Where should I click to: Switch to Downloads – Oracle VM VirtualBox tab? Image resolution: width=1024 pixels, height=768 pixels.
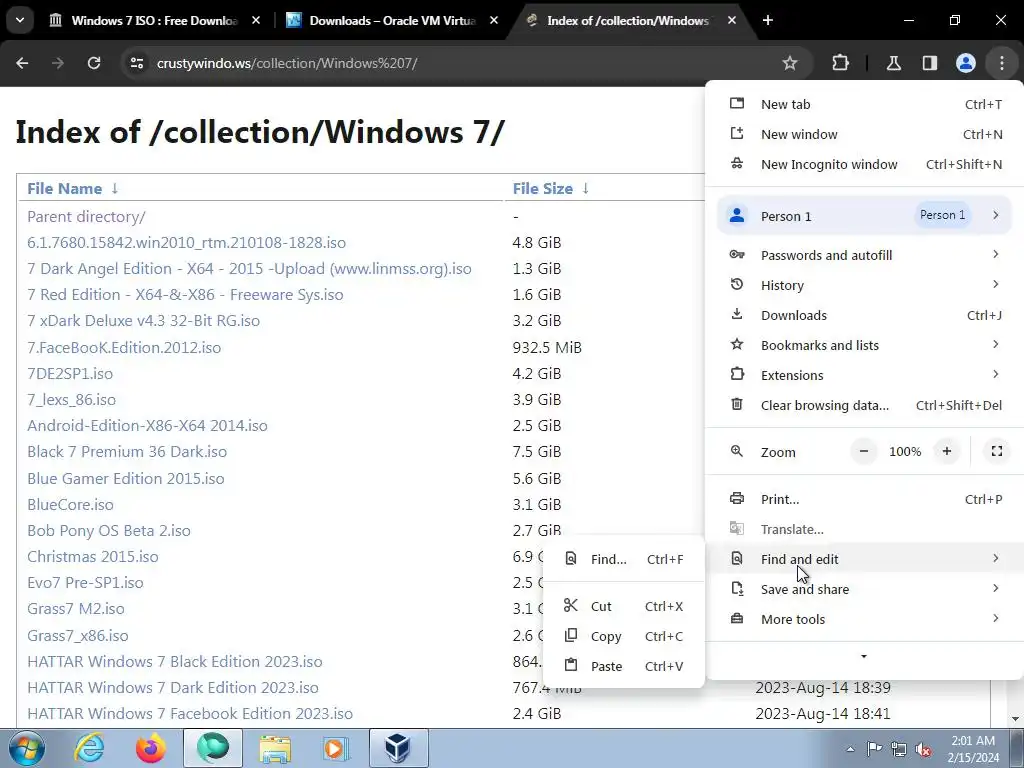tap(392, 20)
